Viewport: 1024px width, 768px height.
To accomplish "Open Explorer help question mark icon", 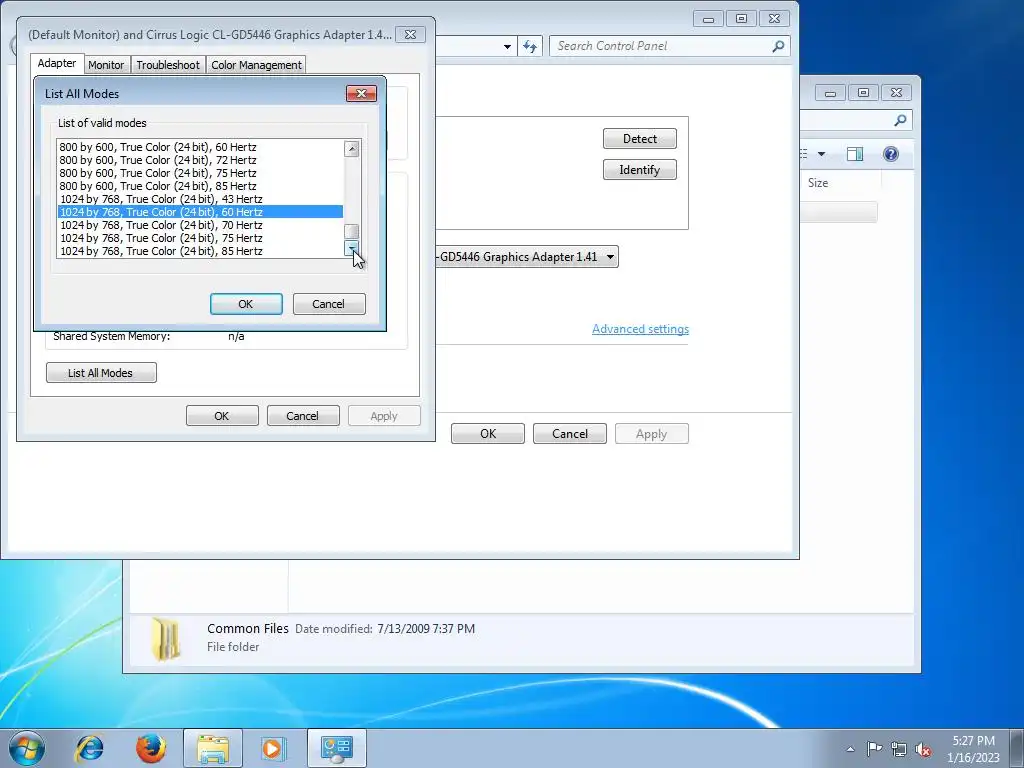I will coord(890,154).
